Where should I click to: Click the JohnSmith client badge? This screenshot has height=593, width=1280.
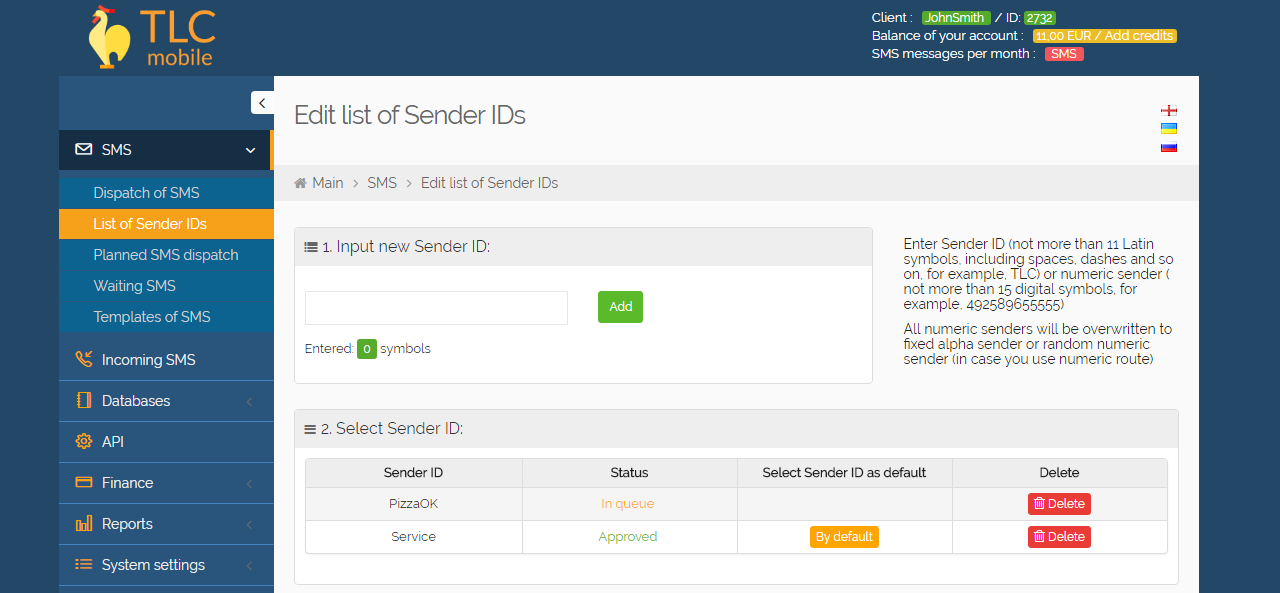pyautogui.click(x=955, y=18)
